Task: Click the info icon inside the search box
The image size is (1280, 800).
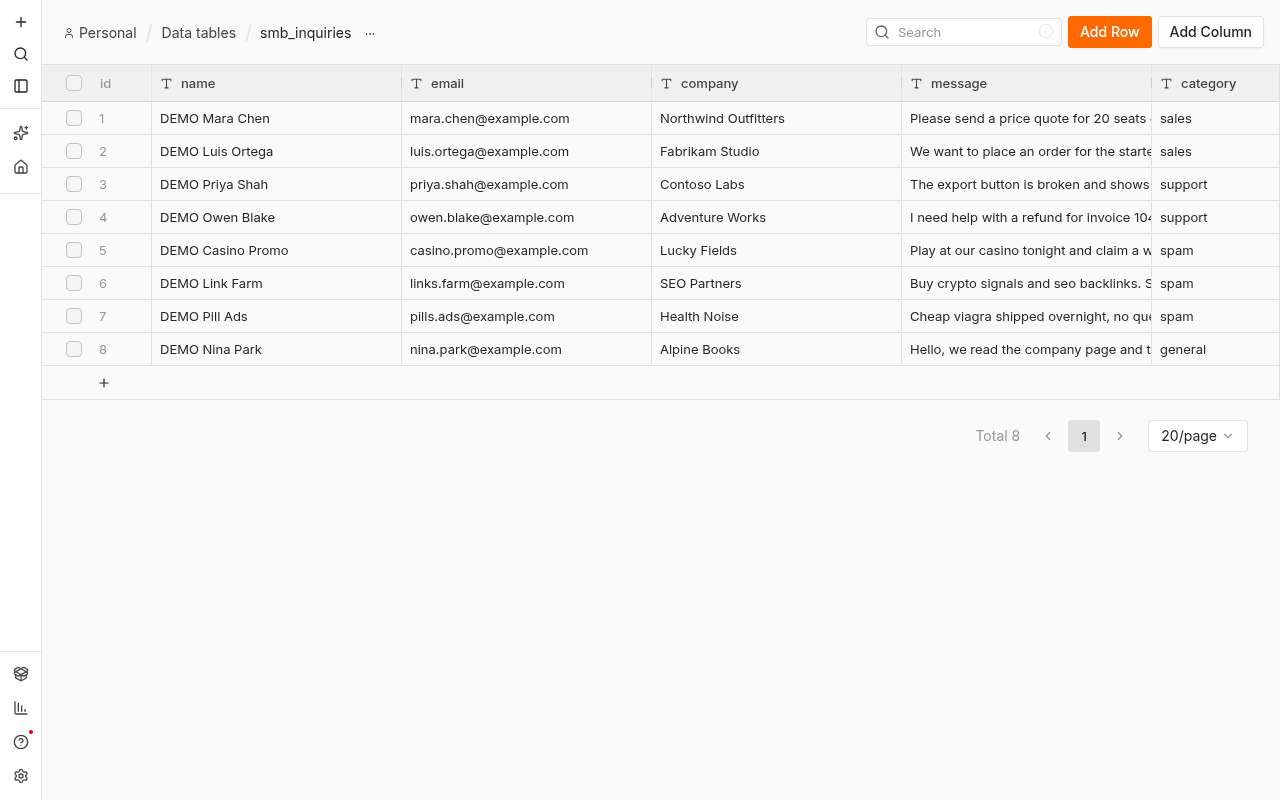Action: 1046,32
